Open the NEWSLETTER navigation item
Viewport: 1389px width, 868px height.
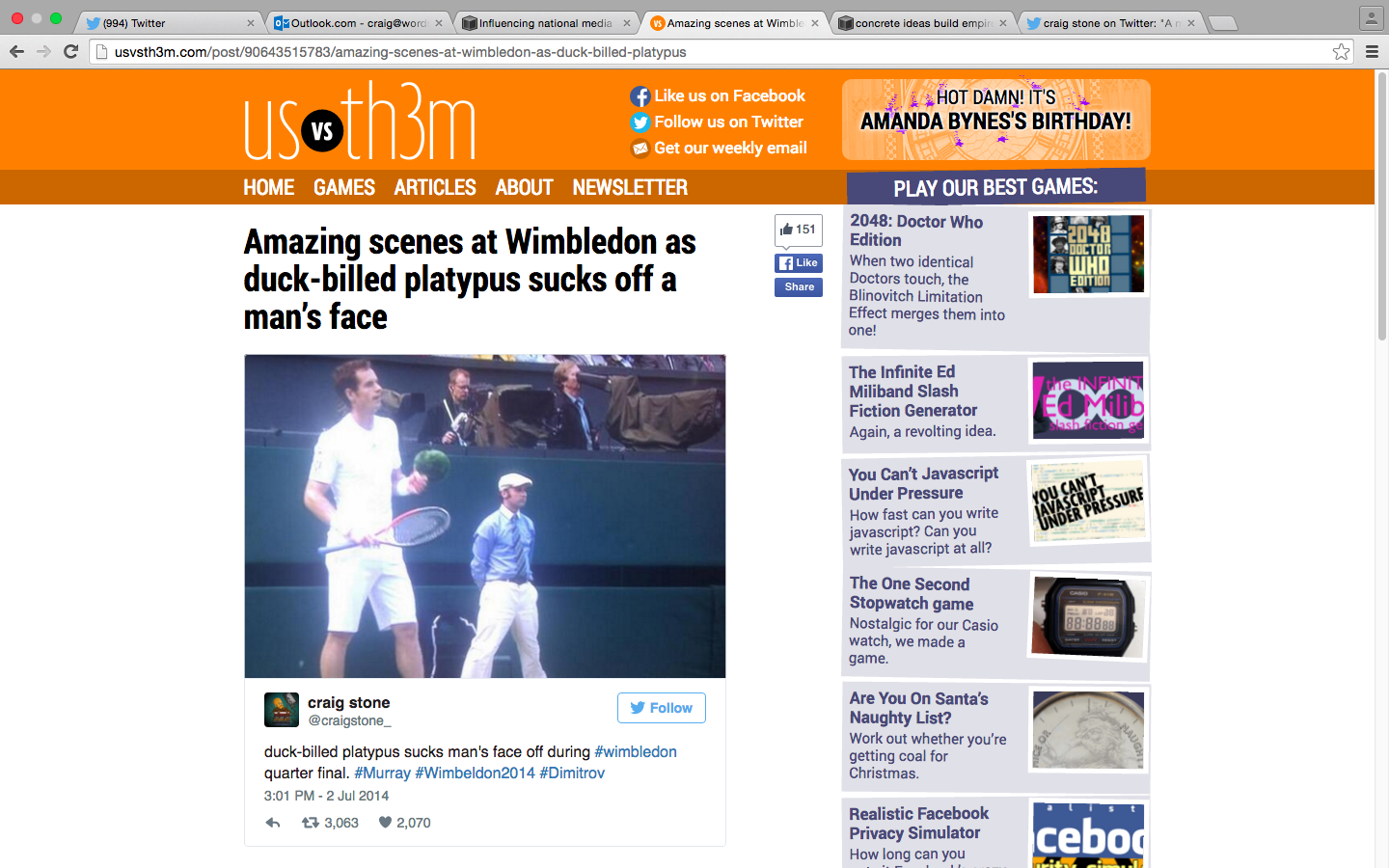630,187
